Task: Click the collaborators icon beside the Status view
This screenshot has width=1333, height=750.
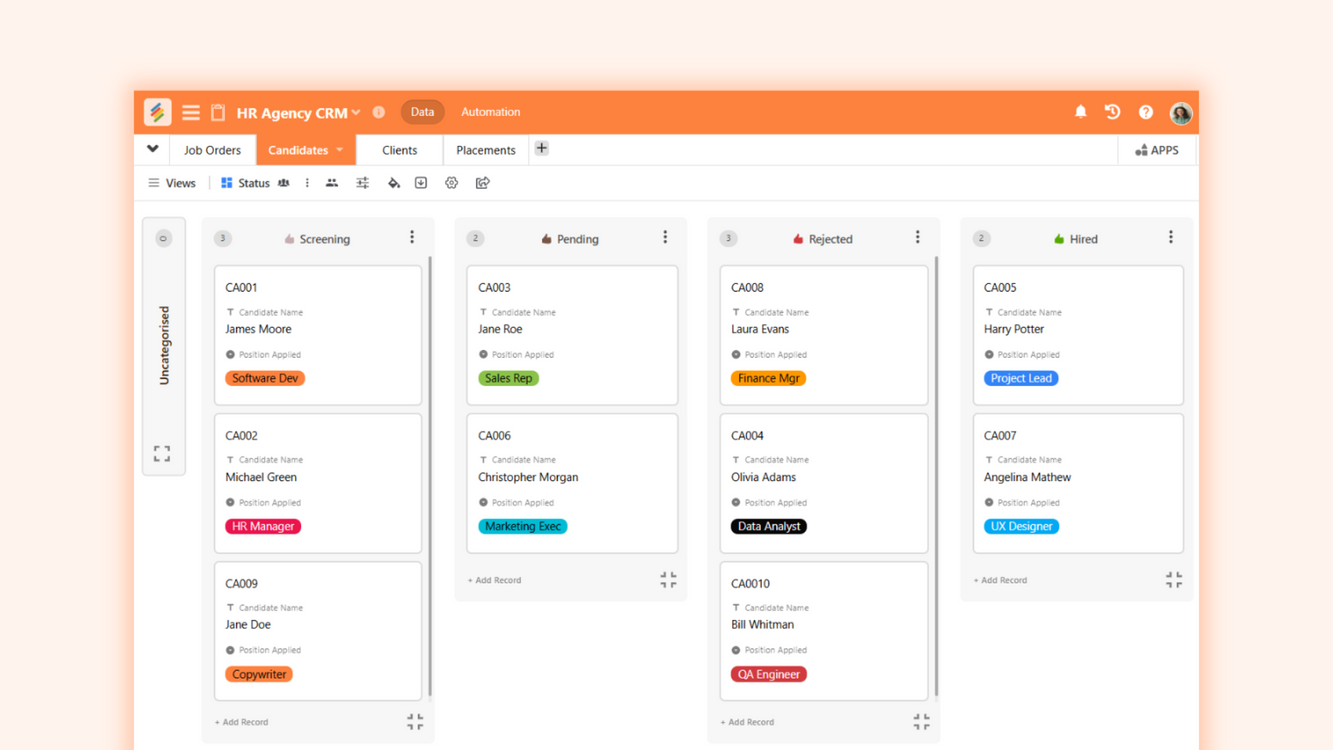Action: pos(284,183)
